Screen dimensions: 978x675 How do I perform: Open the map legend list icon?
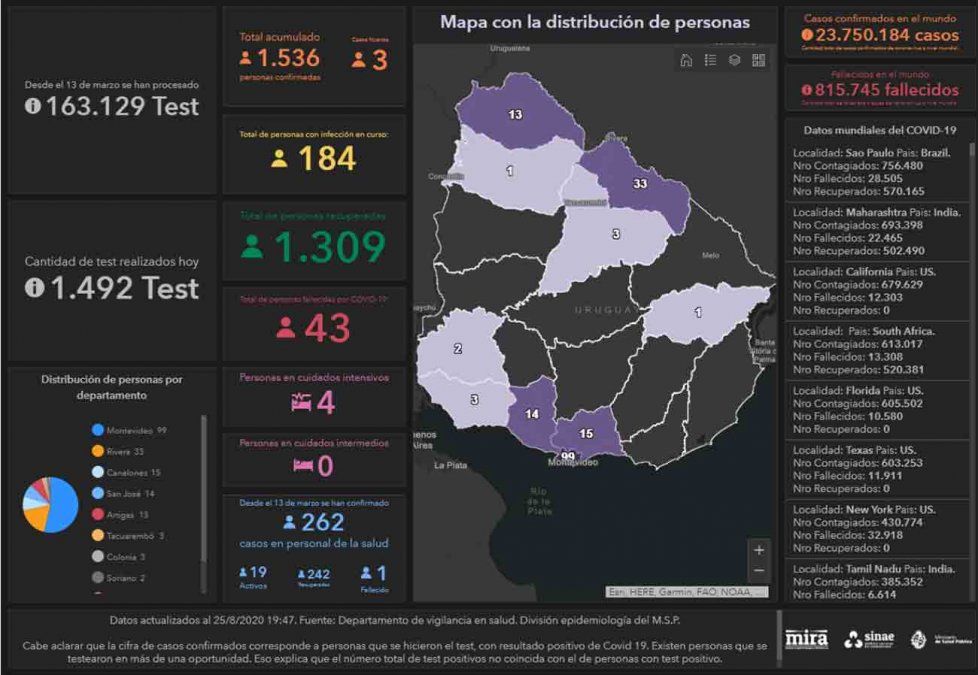coord(710,60)
